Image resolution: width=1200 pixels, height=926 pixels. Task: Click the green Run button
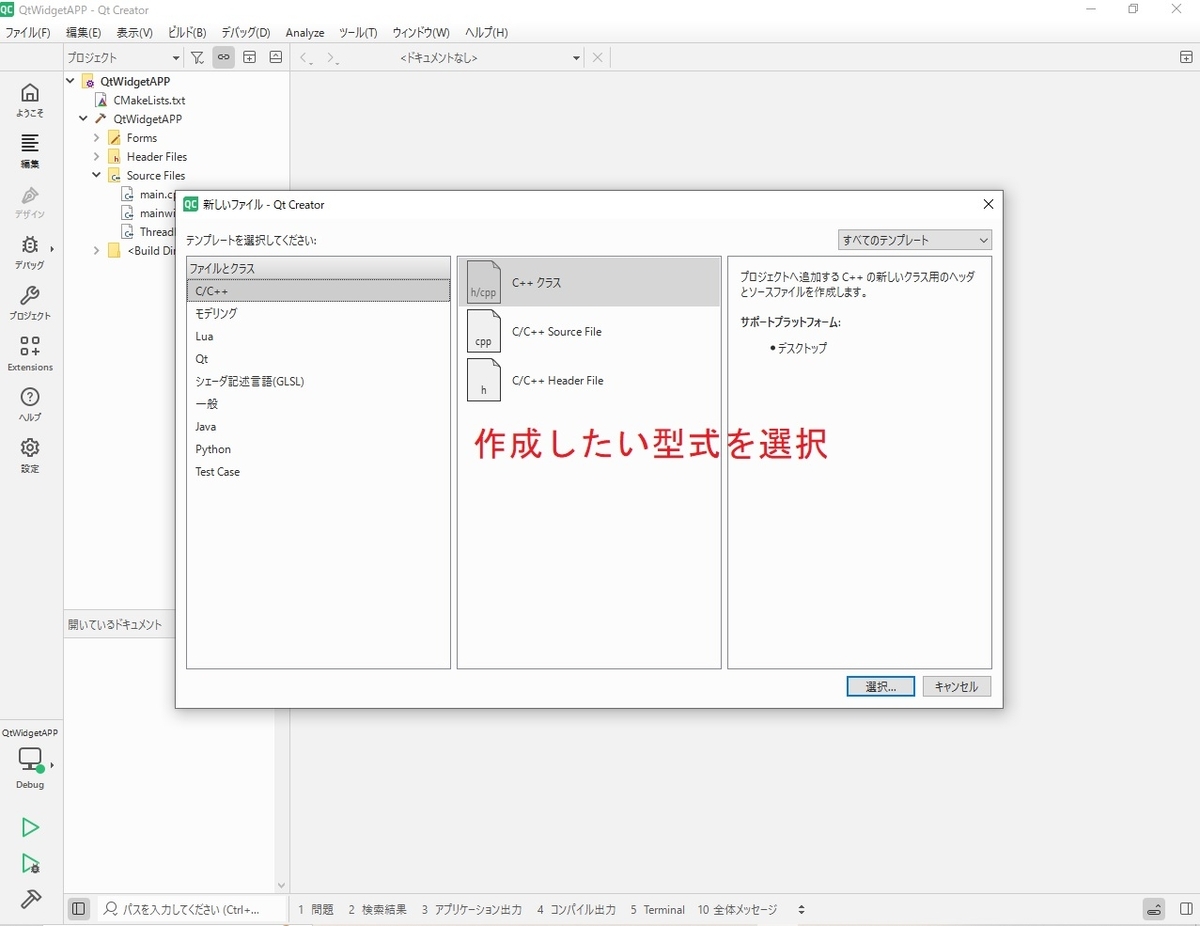(30, 828)
